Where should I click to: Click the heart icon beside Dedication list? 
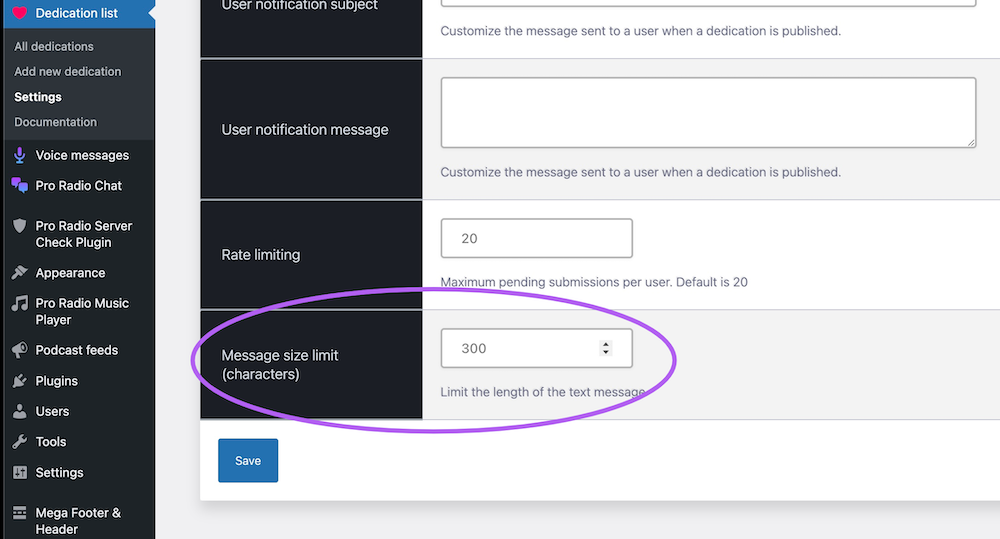(x=19, y=13)
